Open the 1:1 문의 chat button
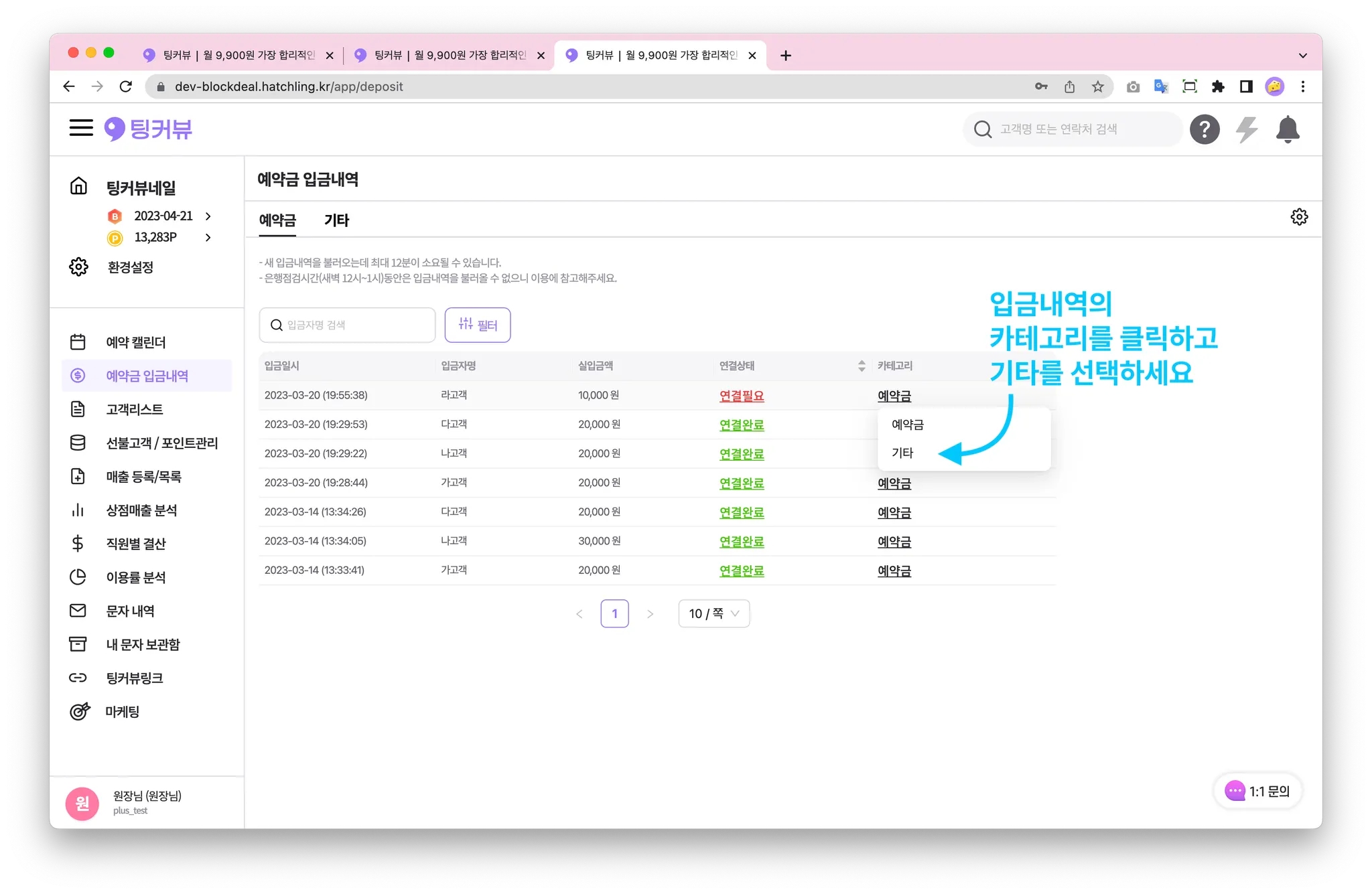 pos(1257,791)
